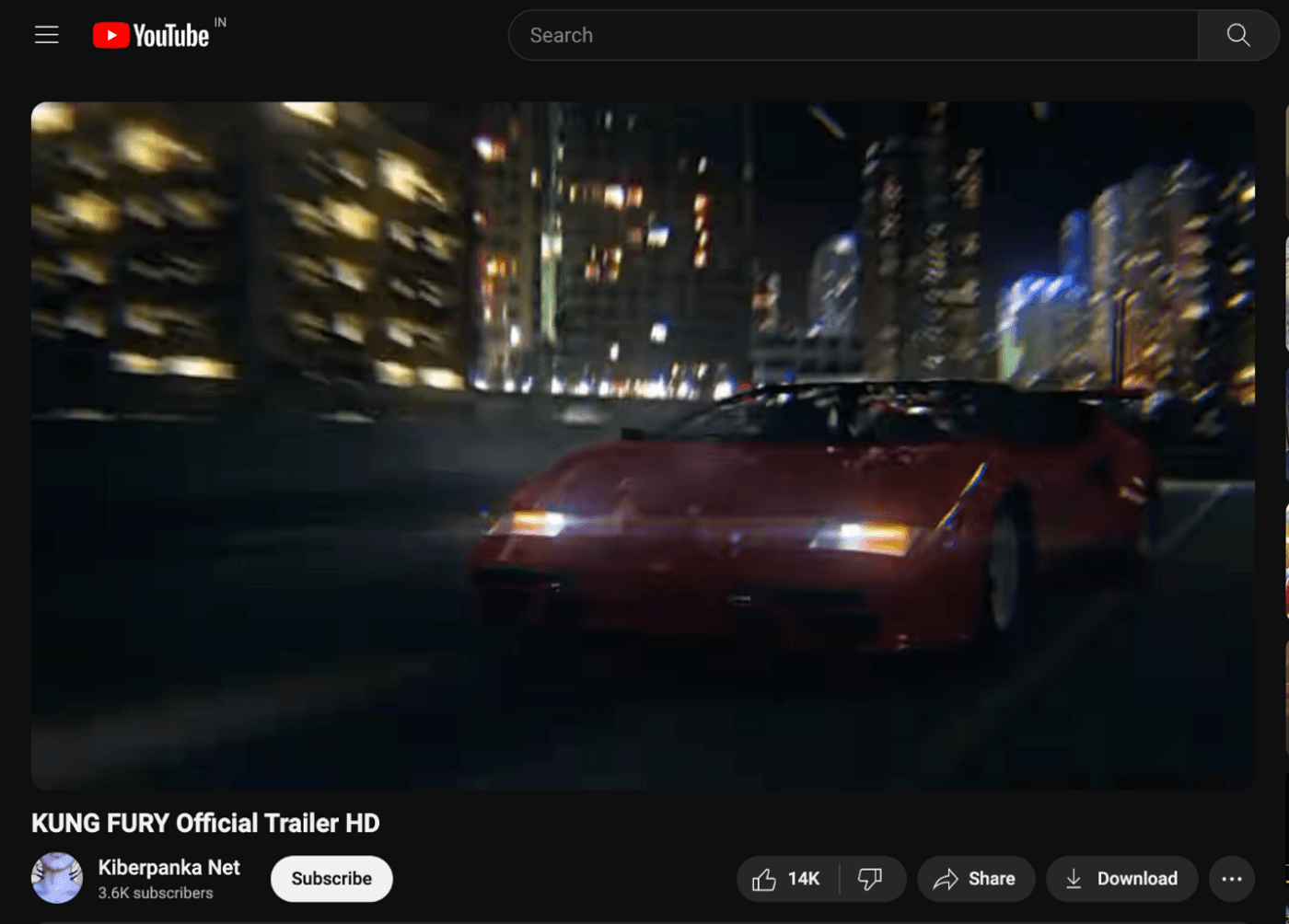Click the Download button label
Viewport: 1289px width, 924px height.
1137,880
